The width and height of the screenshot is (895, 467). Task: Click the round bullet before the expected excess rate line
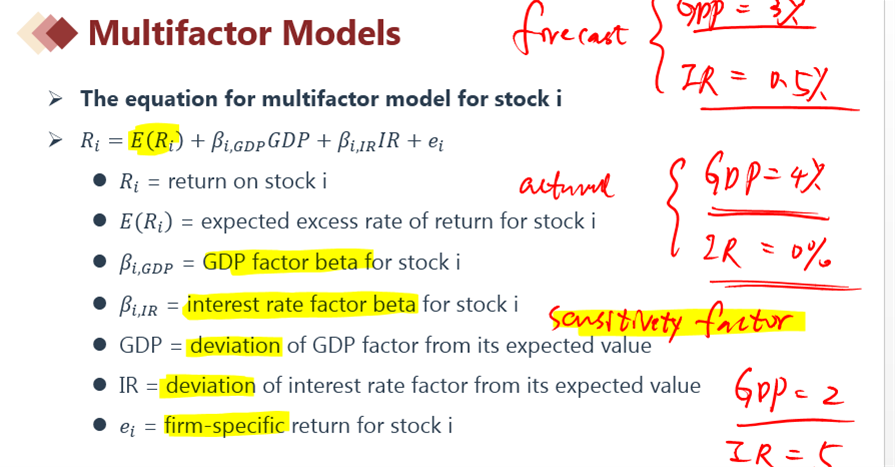coord(100,220)
